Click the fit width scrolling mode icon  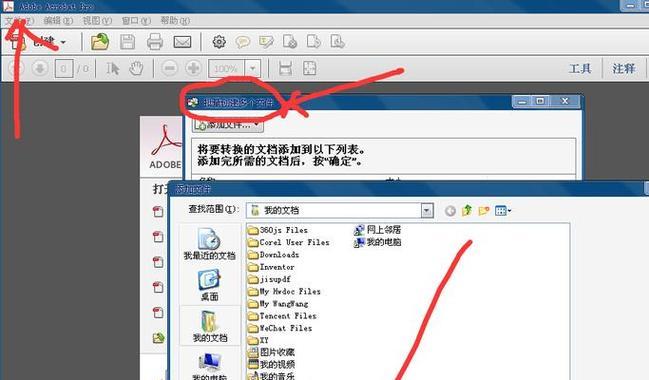pos(286,68)
